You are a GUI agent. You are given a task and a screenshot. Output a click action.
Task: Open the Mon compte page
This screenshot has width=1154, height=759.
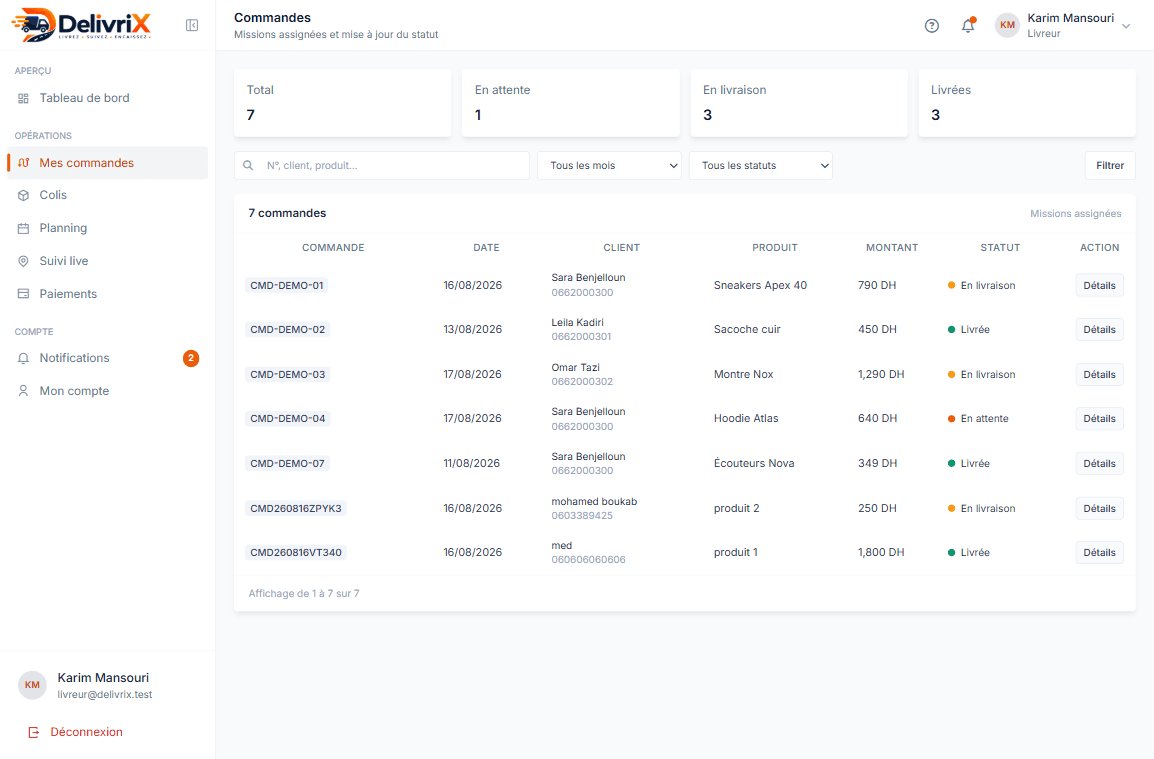pos(107,391)
